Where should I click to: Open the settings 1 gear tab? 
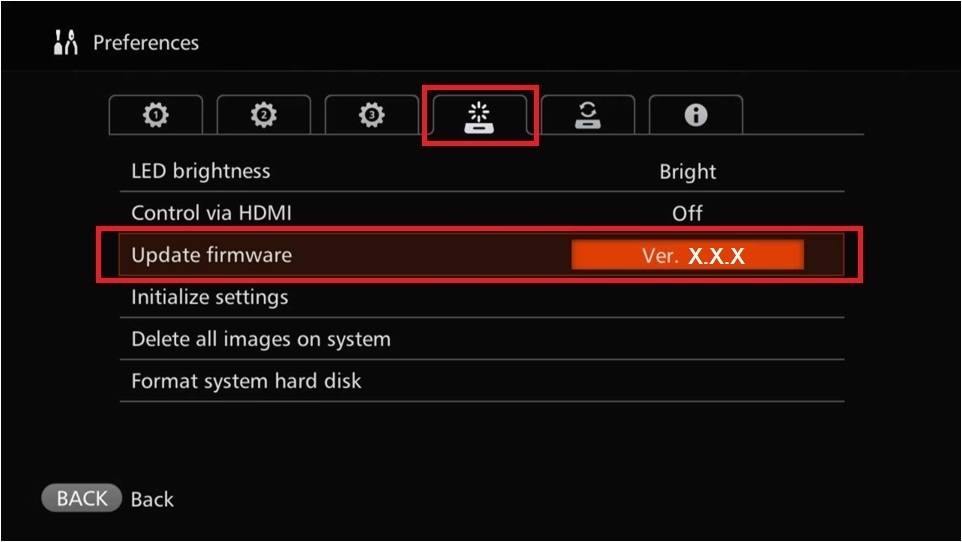point(156,115)
